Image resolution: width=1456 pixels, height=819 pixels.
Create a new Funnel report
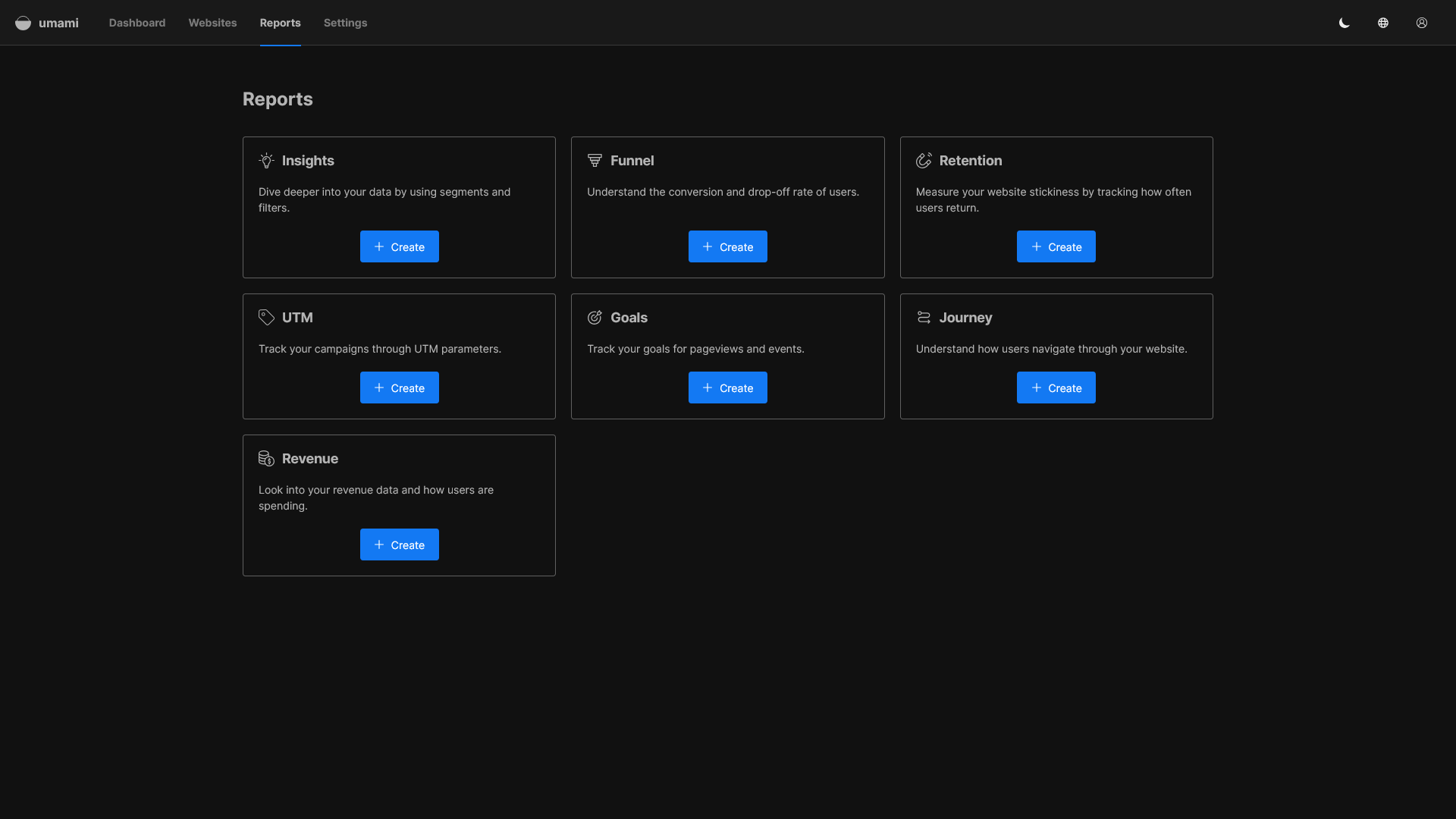coord(728,246)
